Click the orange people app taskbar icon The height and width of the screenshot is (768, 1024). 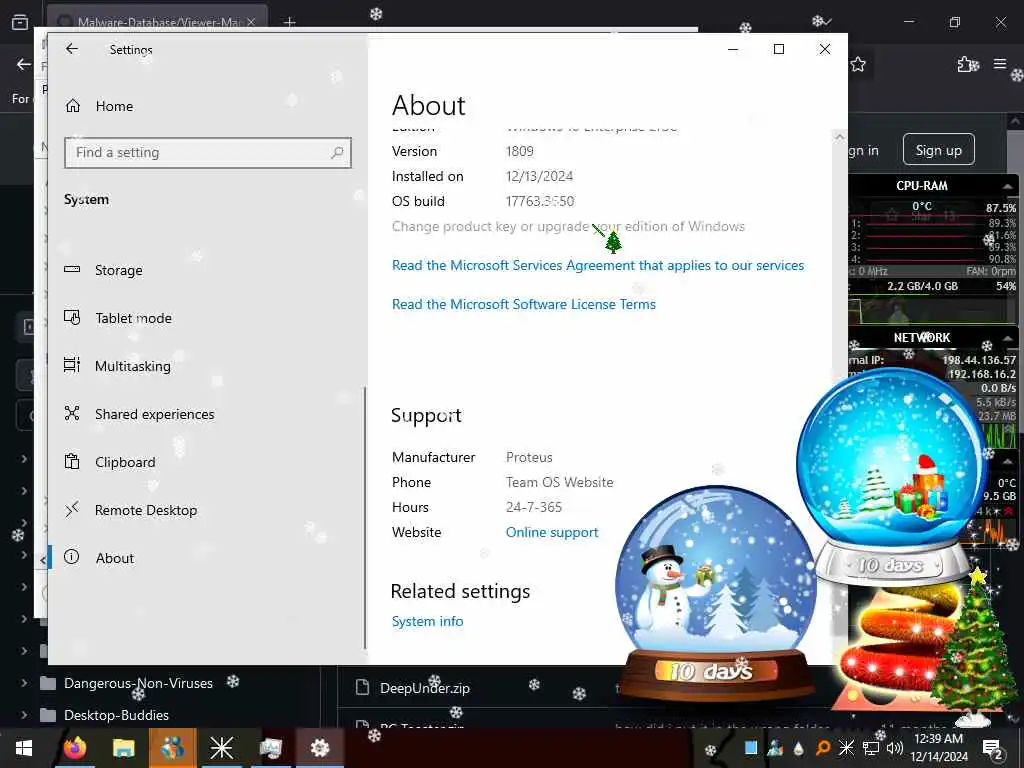[172, 748]
